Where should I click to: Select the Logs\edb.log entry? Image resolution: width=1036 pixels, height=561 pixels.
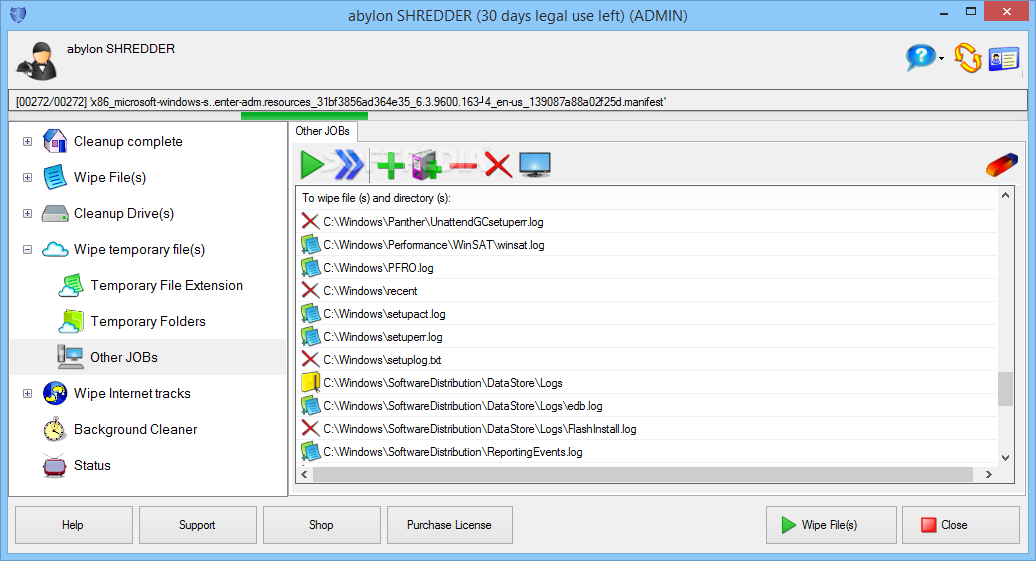462,406
